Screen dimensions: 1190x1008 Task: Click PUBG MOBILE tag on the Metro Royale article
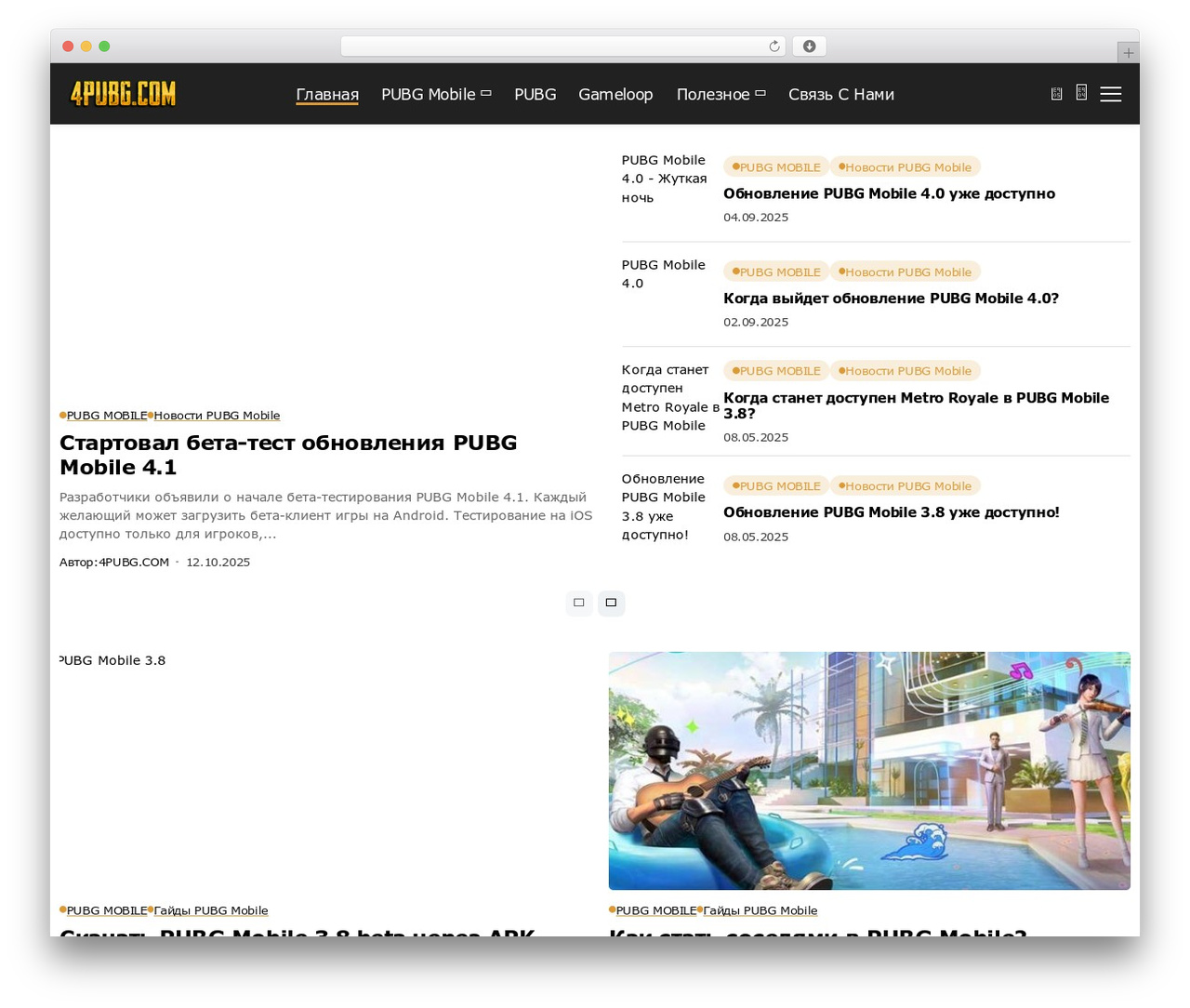[776, 371]
